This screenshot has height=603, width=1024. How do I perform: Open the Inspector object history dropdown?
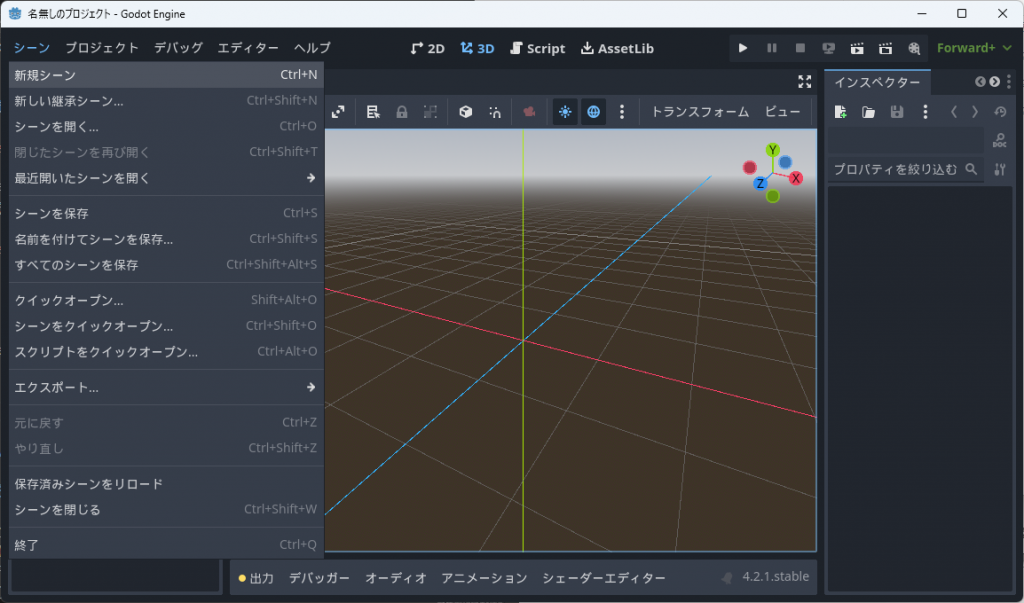coord(1000,112)
